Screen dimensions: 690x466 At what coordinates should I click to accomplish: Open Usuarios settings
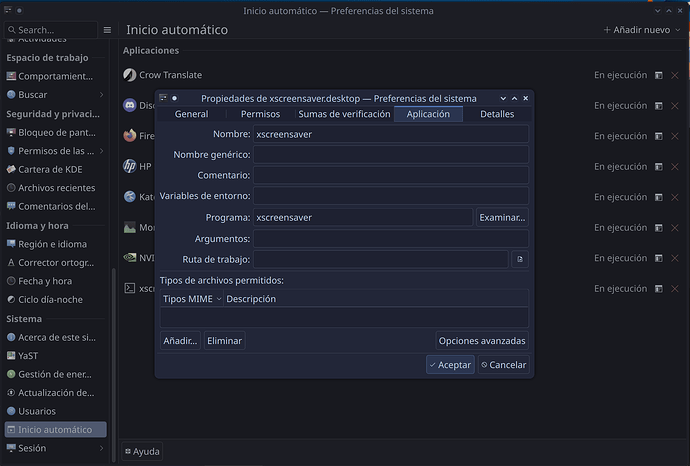pyautogui.click(x=55, y=411)
